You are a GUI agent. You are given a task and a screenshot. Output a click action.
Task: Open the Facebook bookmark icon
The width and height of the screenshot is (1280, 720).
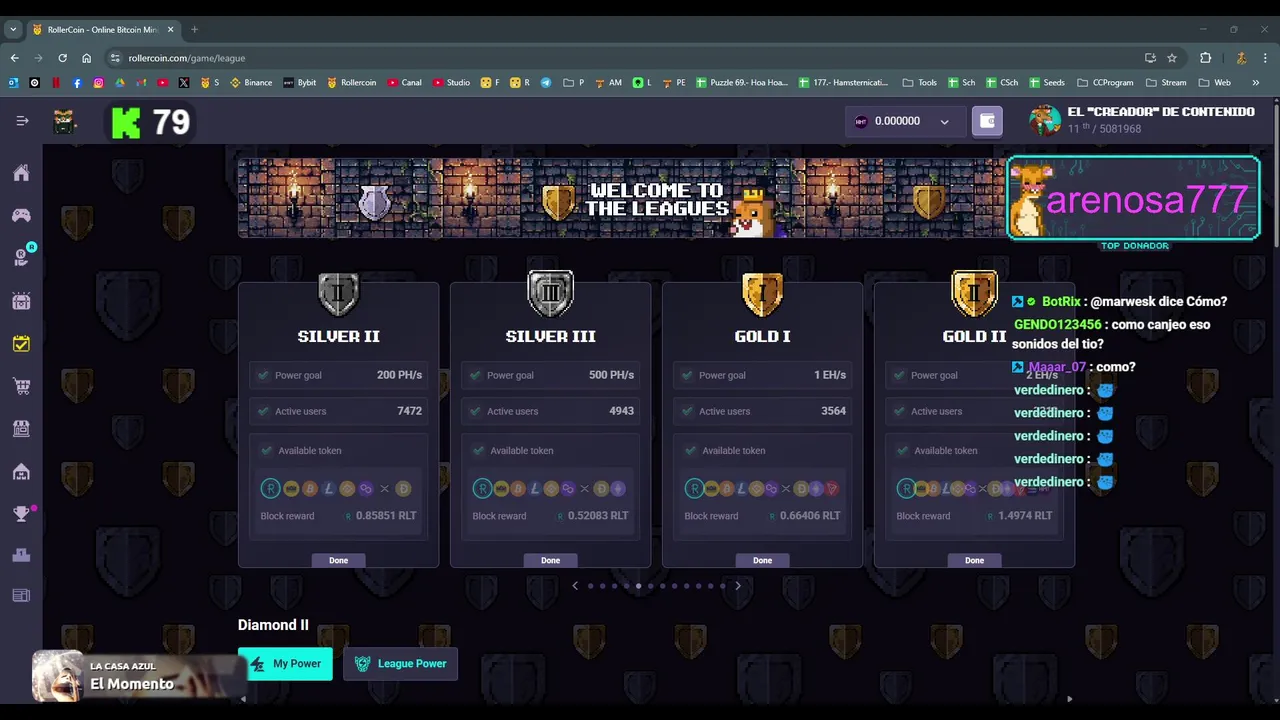pyautogui.click(x=77, y=83)
